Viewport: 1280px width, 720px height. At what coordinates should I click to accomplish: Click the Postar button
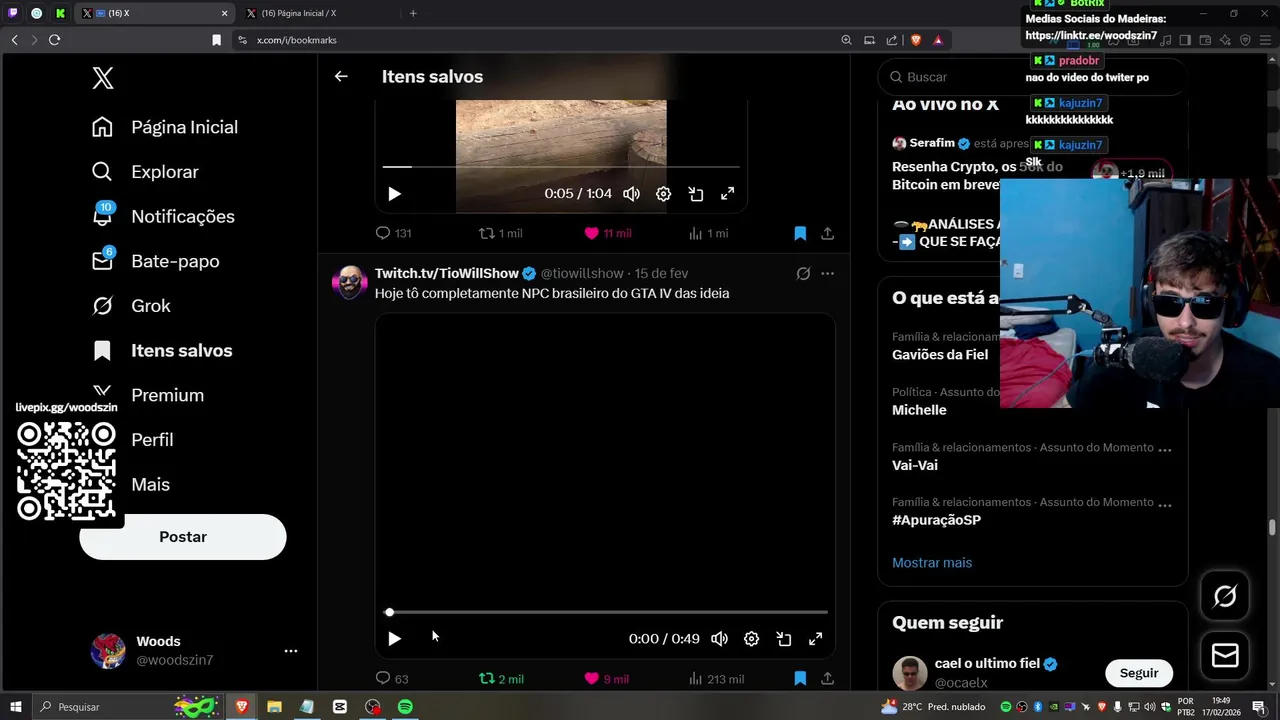pyautogui.click(x=183, y=537)
